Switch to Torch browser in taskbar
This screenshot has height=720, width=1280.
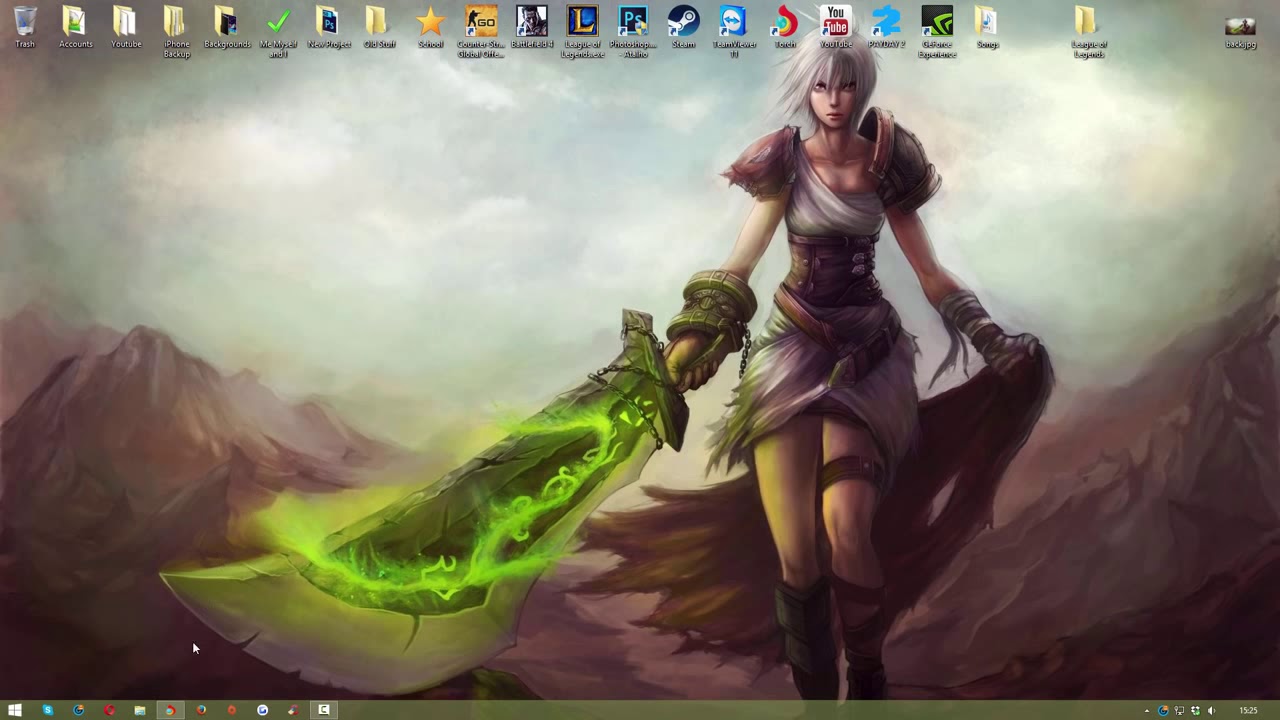click(x=170, y=710)
